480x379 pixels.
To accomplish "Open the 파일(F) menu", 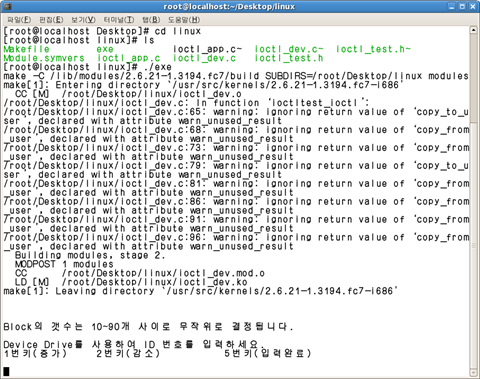I will (19, 20).
